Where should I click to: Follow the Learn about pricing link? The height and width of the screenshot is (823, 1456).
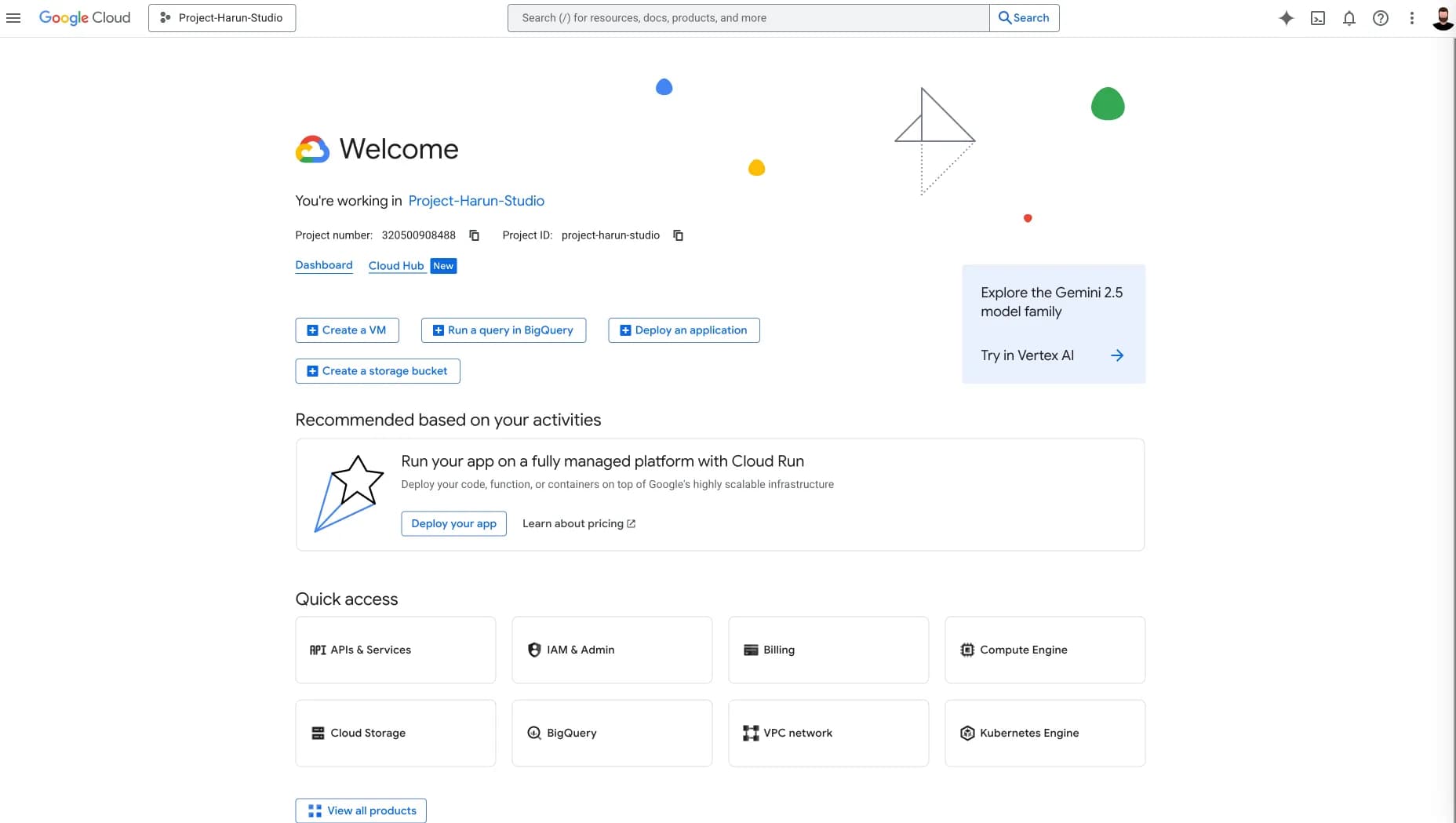(x=578, y=523)
